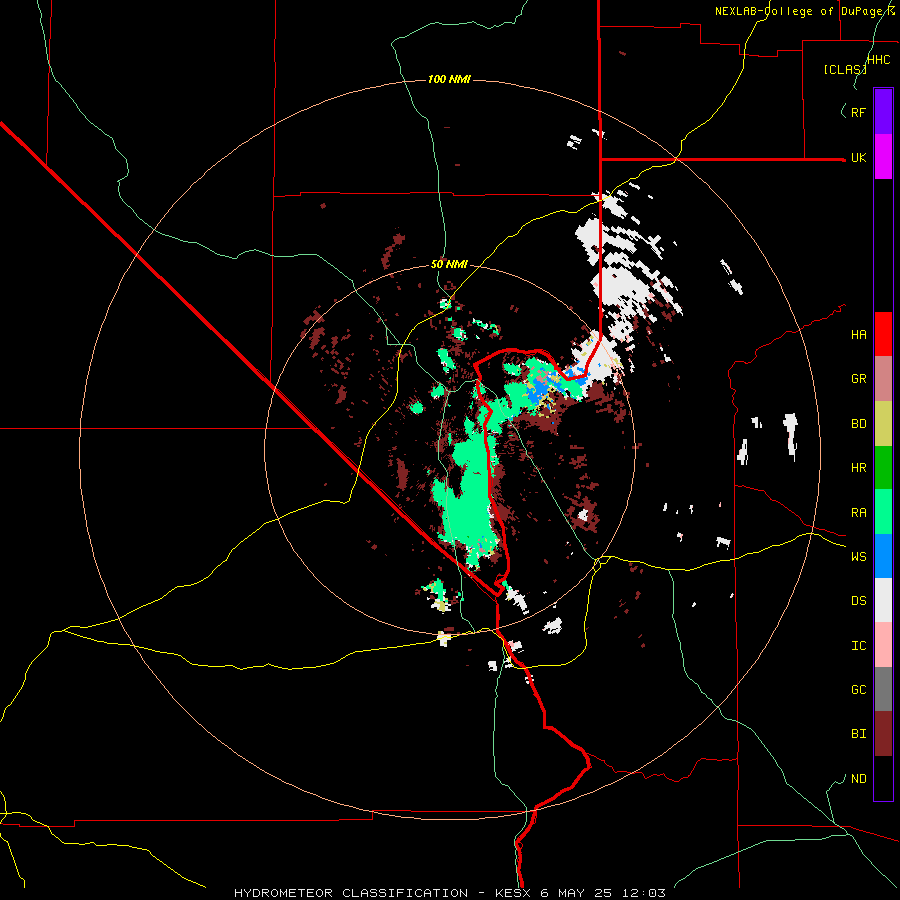Screen dimensions: 900x900
Task: Pick the dark green HR heavy rain swatch
Action: click(883, 468)
